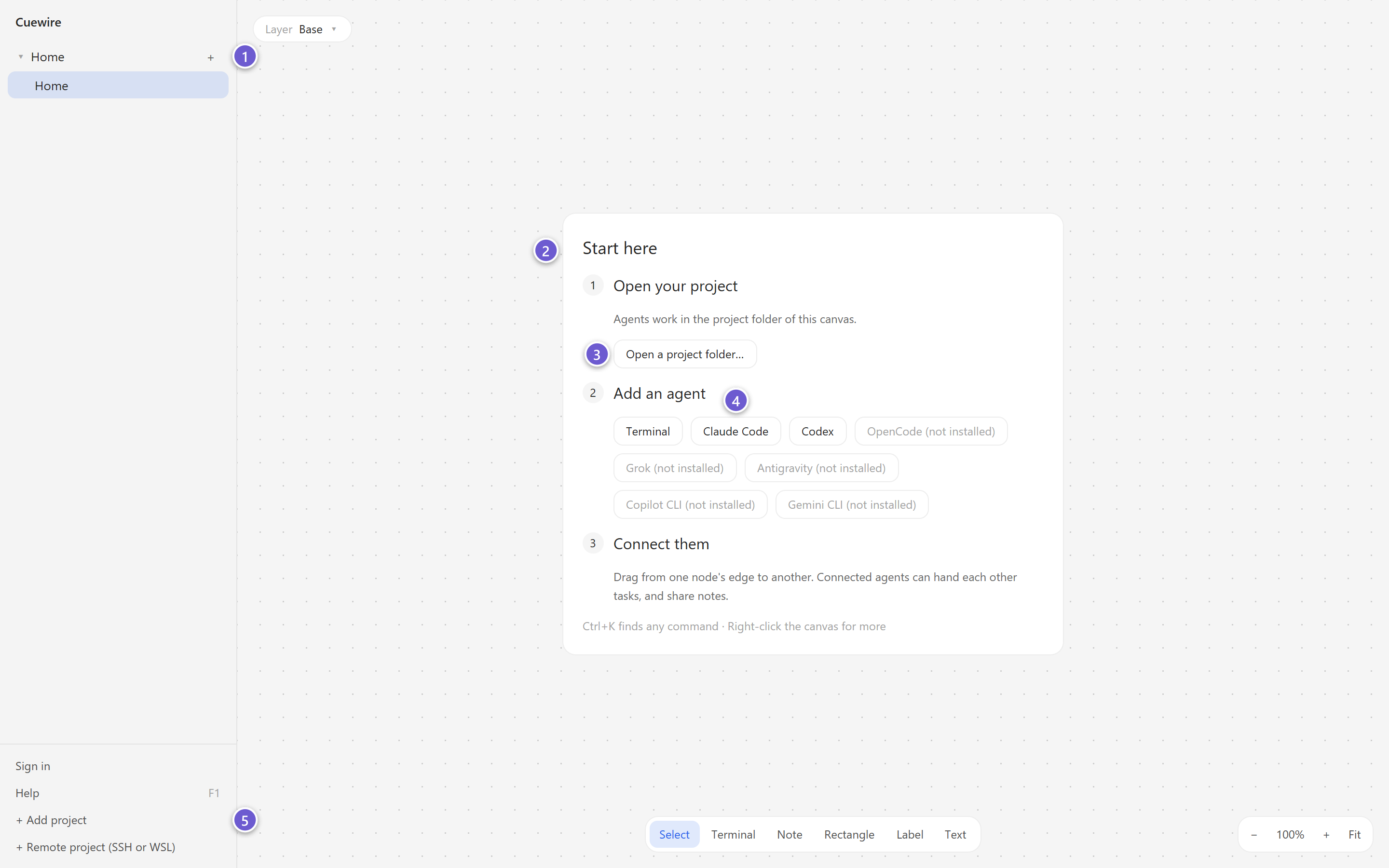
Task: Click Gemini CLI (not installed) option
Action: pos(852,504)
